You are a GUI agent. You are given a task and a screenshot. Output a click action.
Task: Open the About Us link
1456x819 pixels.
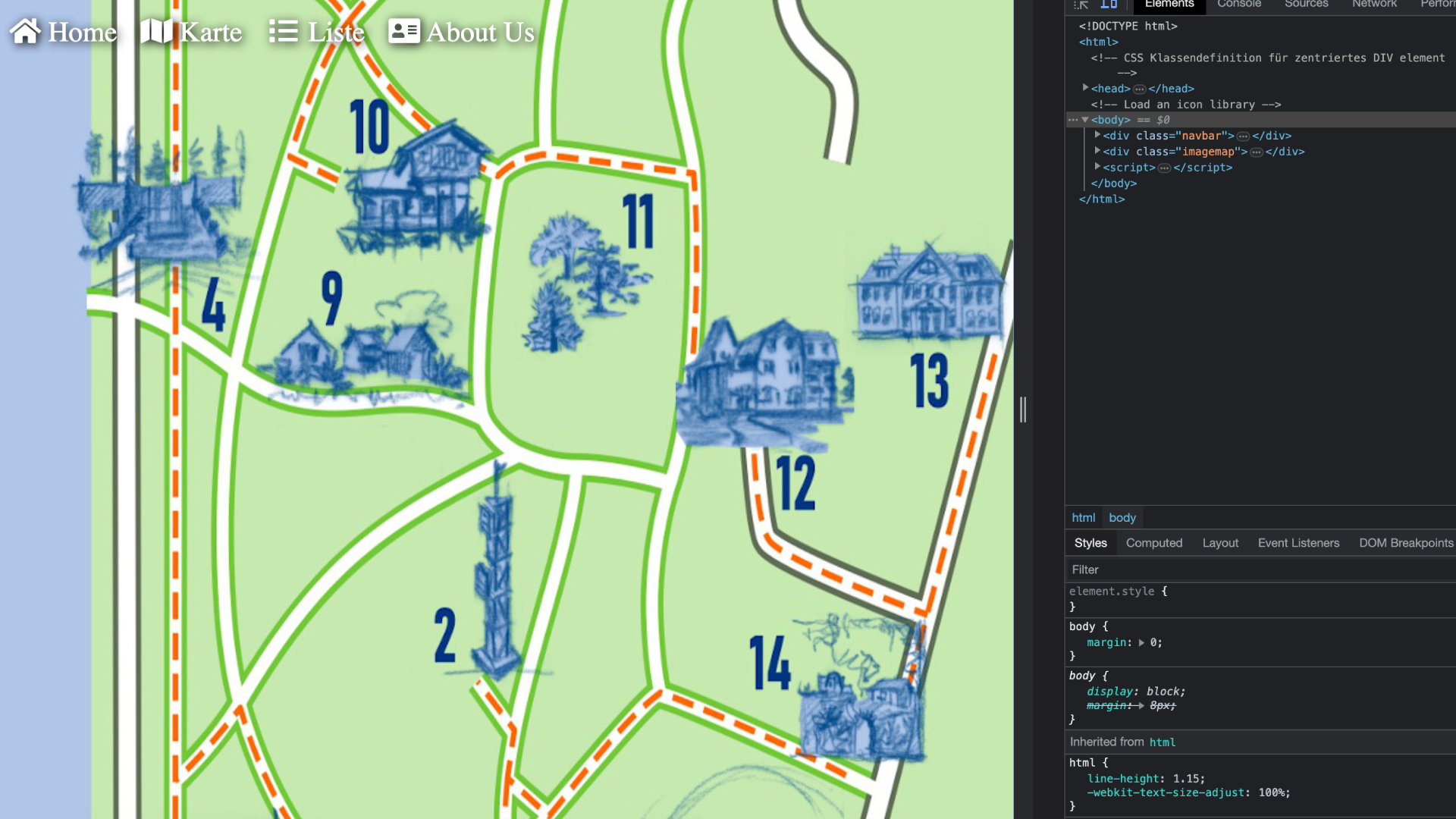[462, 32]
